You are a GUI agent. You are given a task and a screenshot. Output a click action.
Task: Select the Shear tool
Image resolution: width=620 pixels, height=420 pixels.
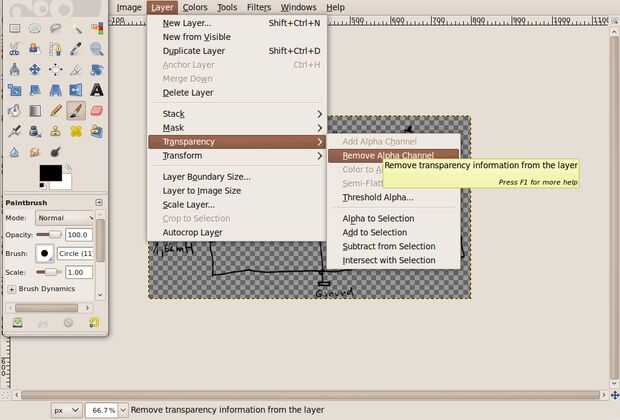pyautogui.click(x=35, y=90)
